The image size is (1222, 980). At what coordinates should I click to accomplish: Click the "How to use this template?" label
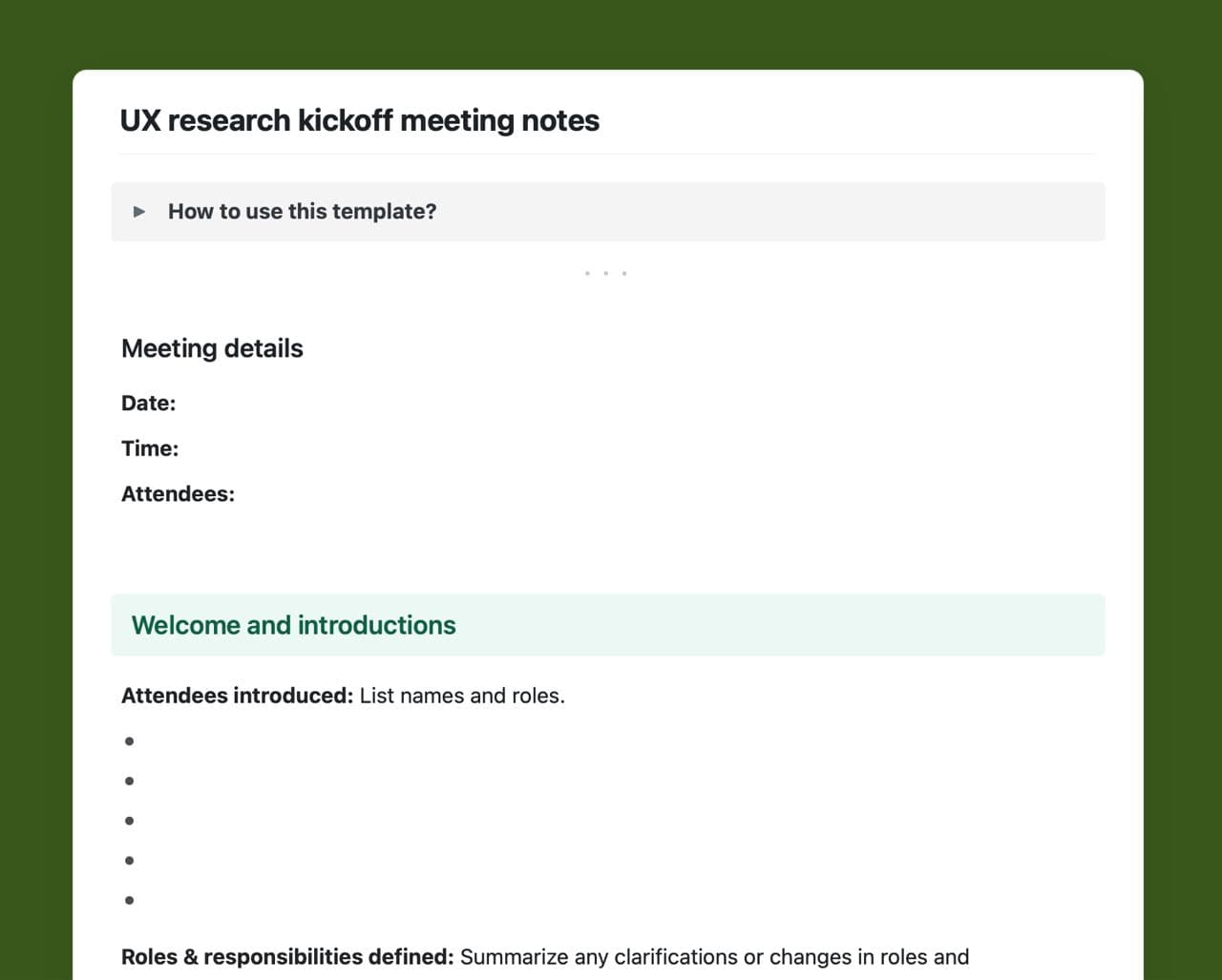coord(302,212)
